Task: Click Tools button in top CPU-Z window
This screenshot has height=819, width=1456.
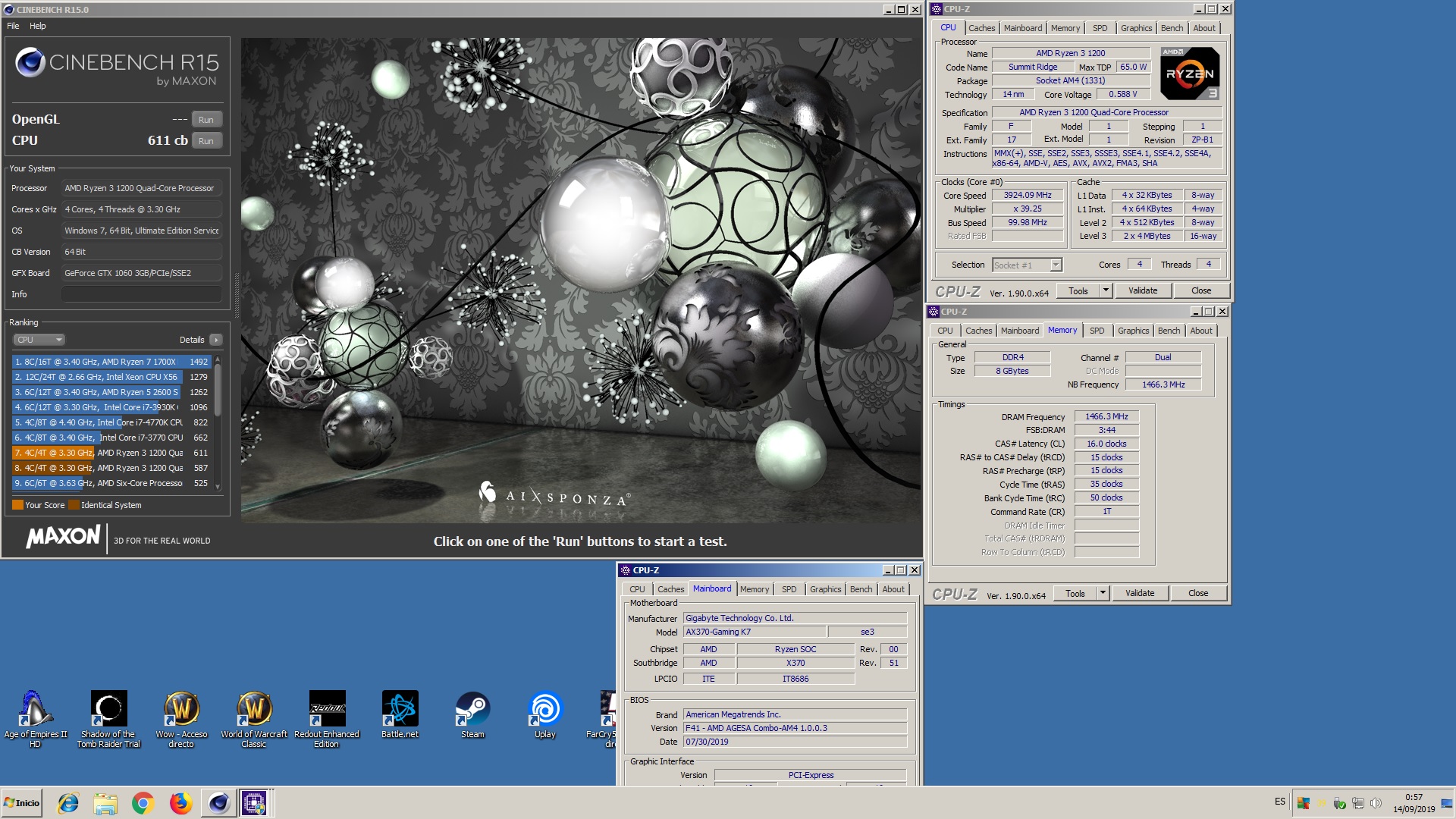Action: click(x=1078, y=291)
